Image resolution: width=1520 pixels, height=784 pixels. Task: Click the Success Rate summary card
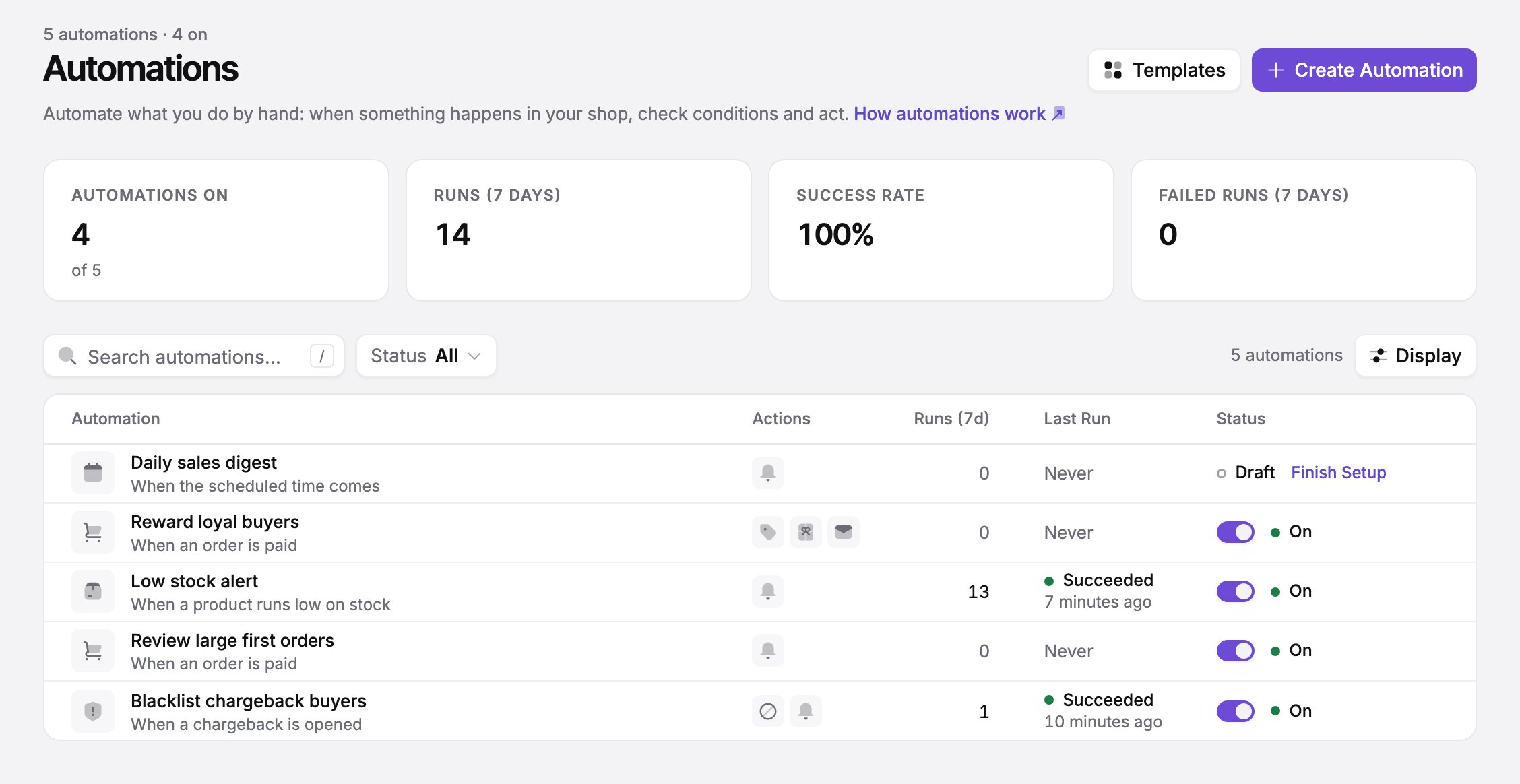point(941,230)
